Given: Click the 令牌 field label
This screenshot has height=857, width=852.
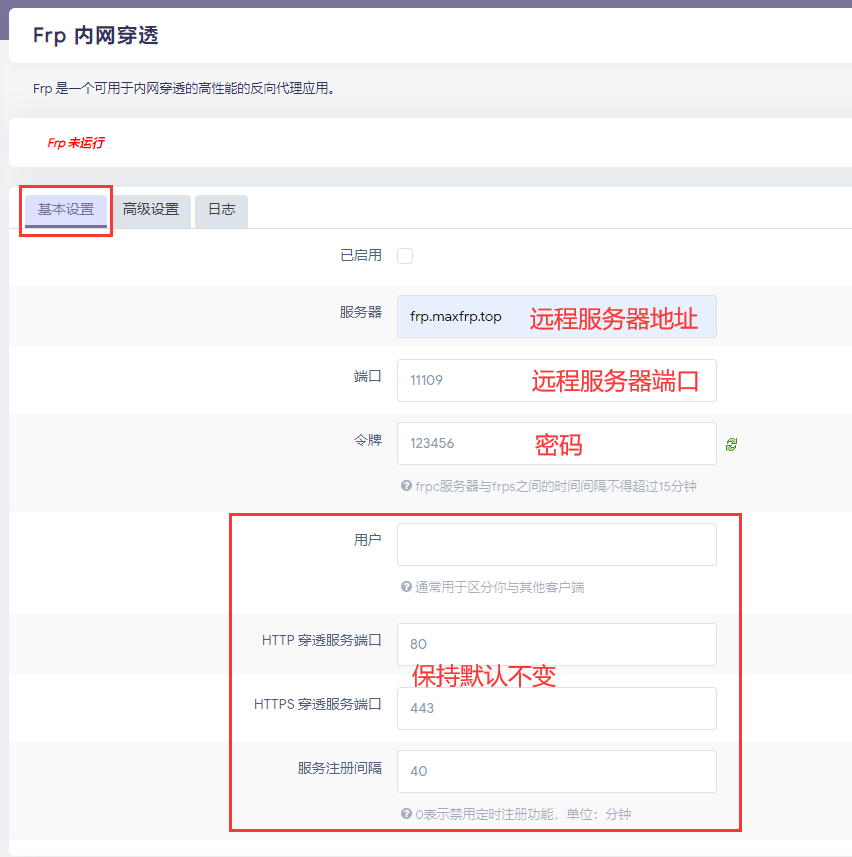Looking at the screenshot, I should click(368, 440).
